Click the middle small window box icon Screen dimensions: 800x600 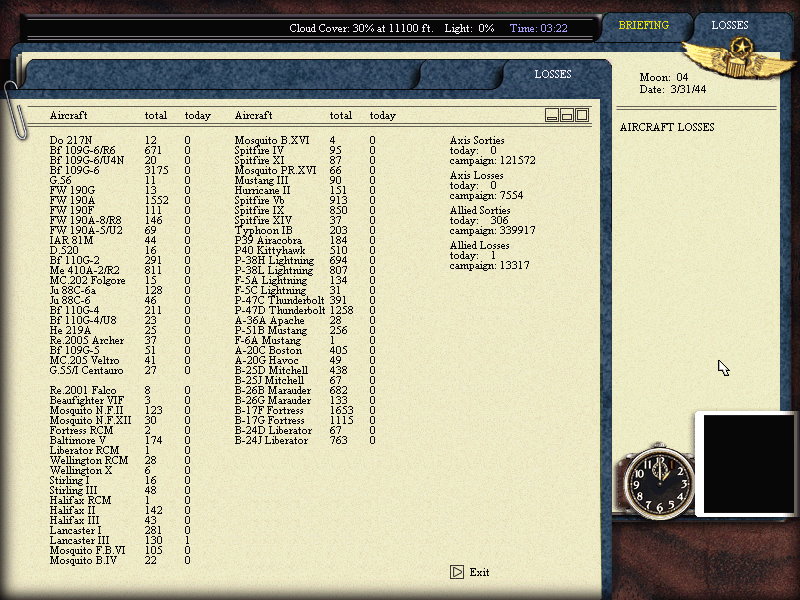tap(567, 115)
